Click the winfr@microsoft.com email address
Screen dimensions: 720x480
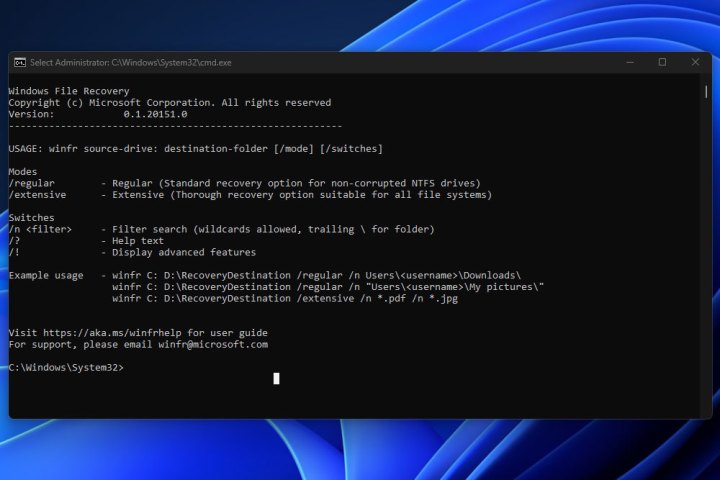point(216,344)
